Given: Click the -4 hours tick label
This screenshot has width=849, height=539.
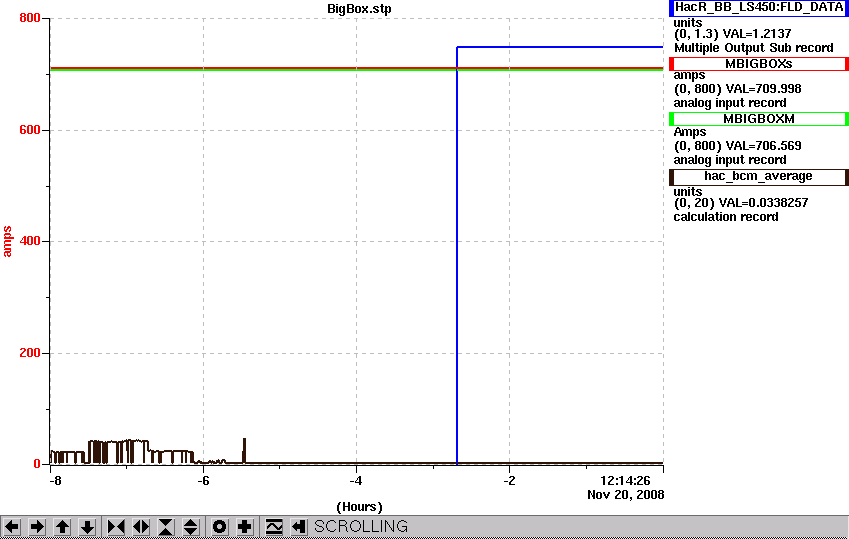Looking at the screenshot, I should click(x=356, y=481).
